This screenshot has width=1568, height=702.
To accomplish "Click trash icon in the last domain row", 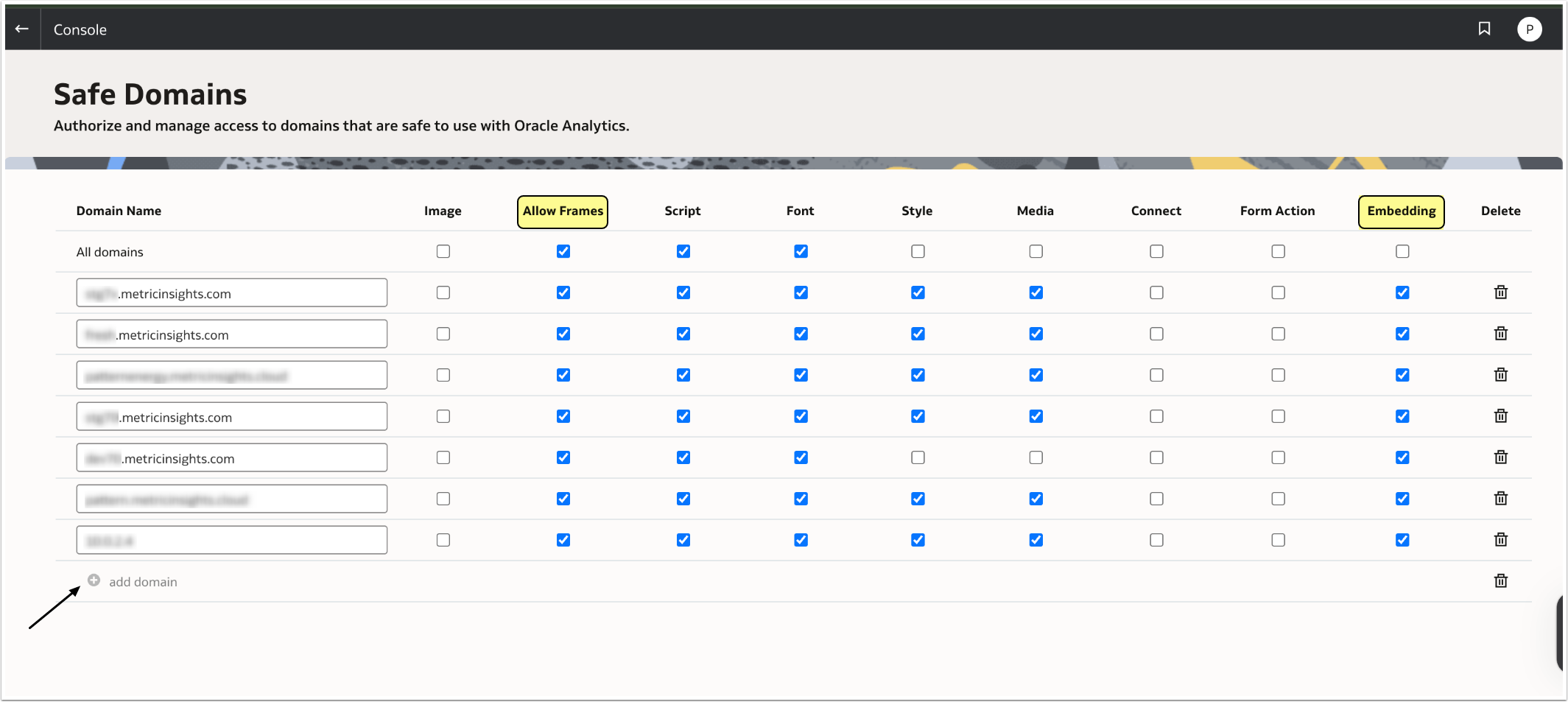I will point(1500,540).
